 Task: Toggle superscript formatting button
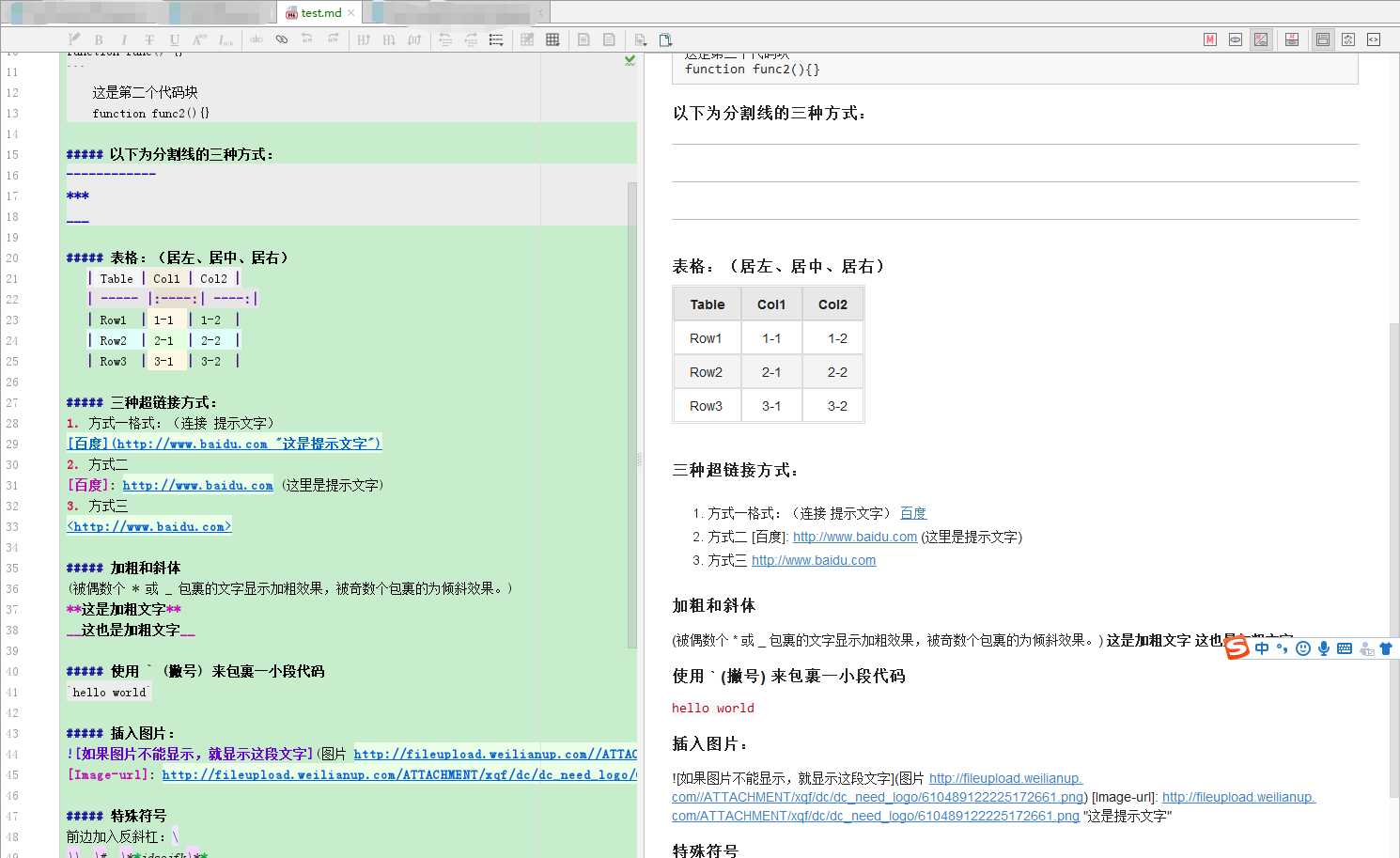[x=199, y=39]
